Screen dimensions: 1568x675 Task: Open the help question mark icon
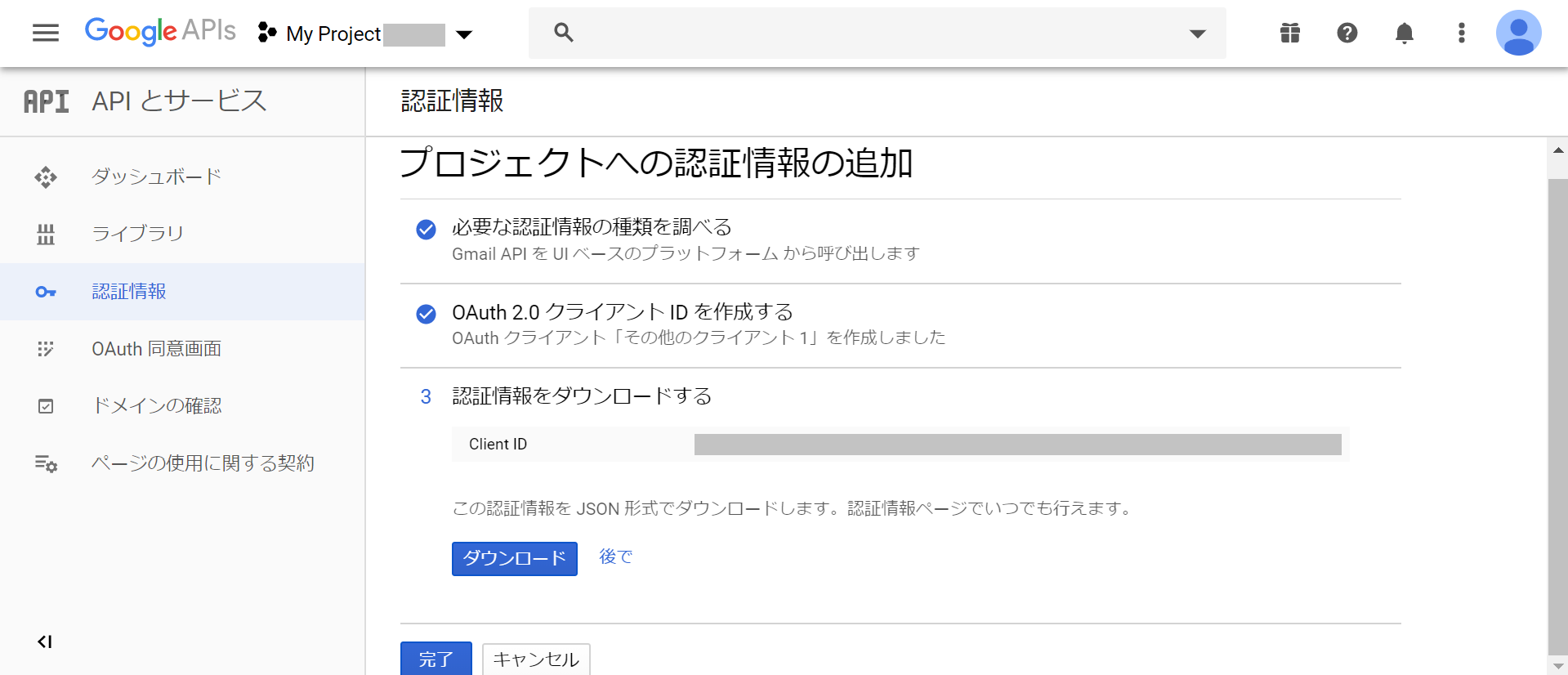1347,33
